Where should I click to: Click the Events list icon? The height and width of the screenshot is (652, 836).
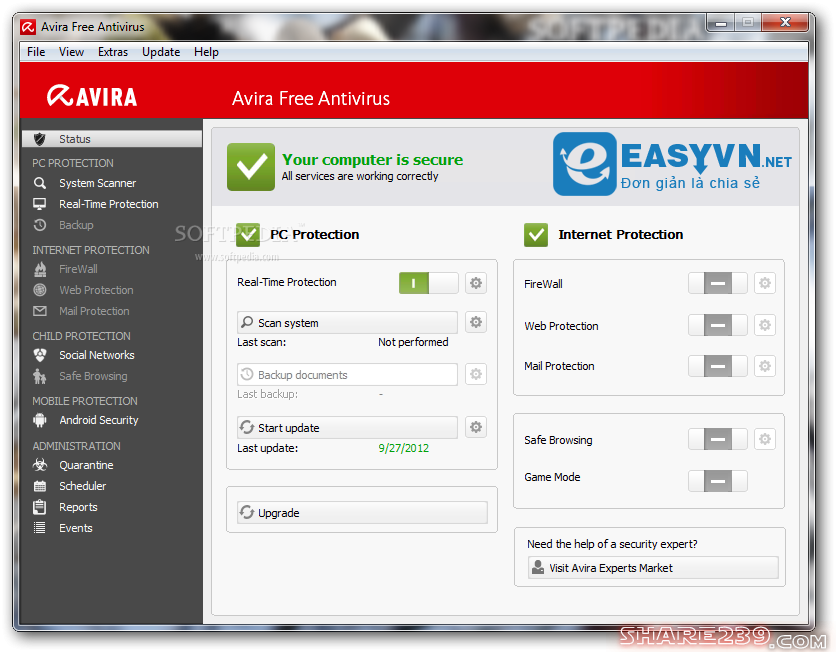coord(39,528)
